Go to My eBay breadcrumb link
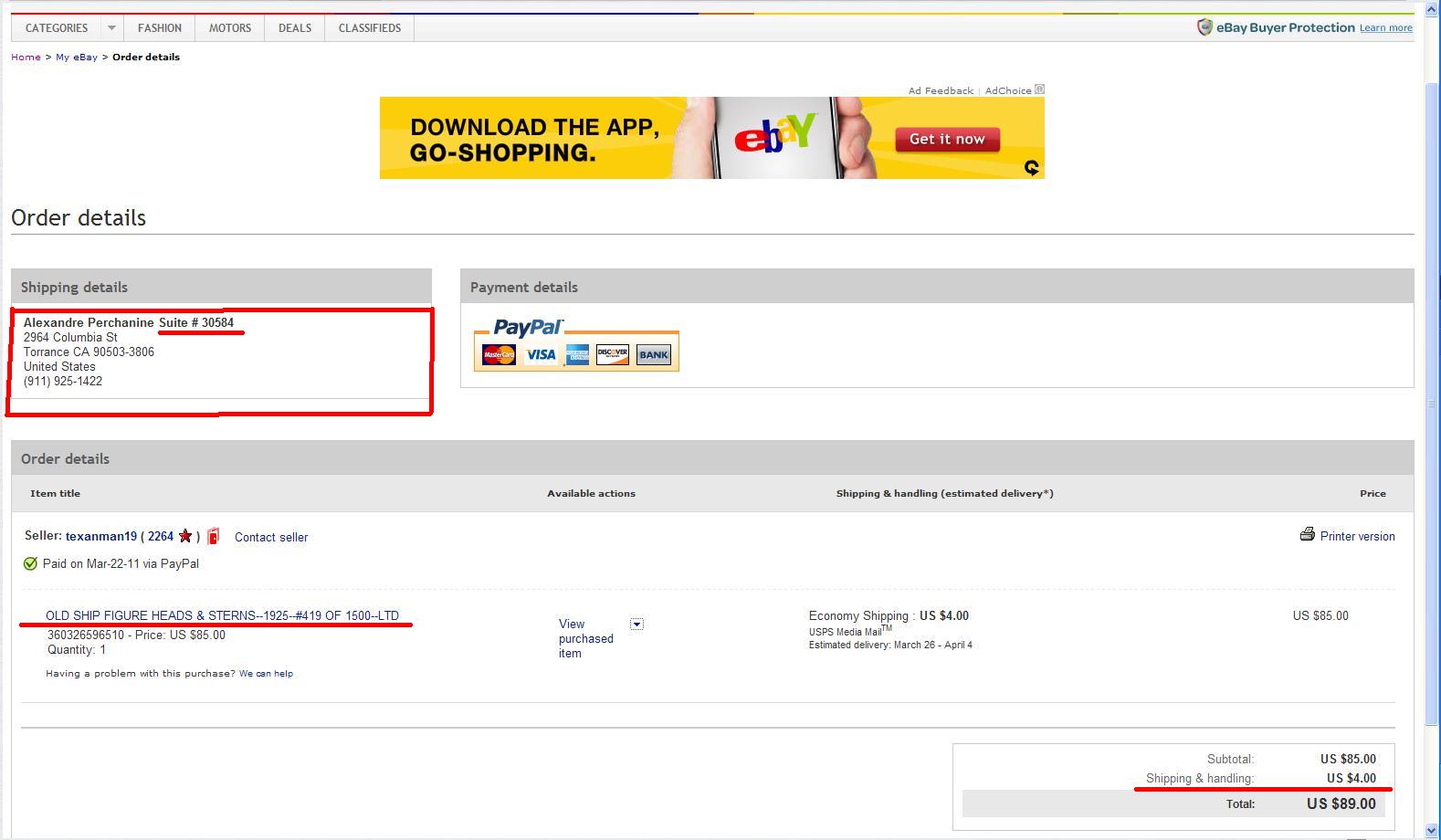1441x840 pixels. point(77,57)
